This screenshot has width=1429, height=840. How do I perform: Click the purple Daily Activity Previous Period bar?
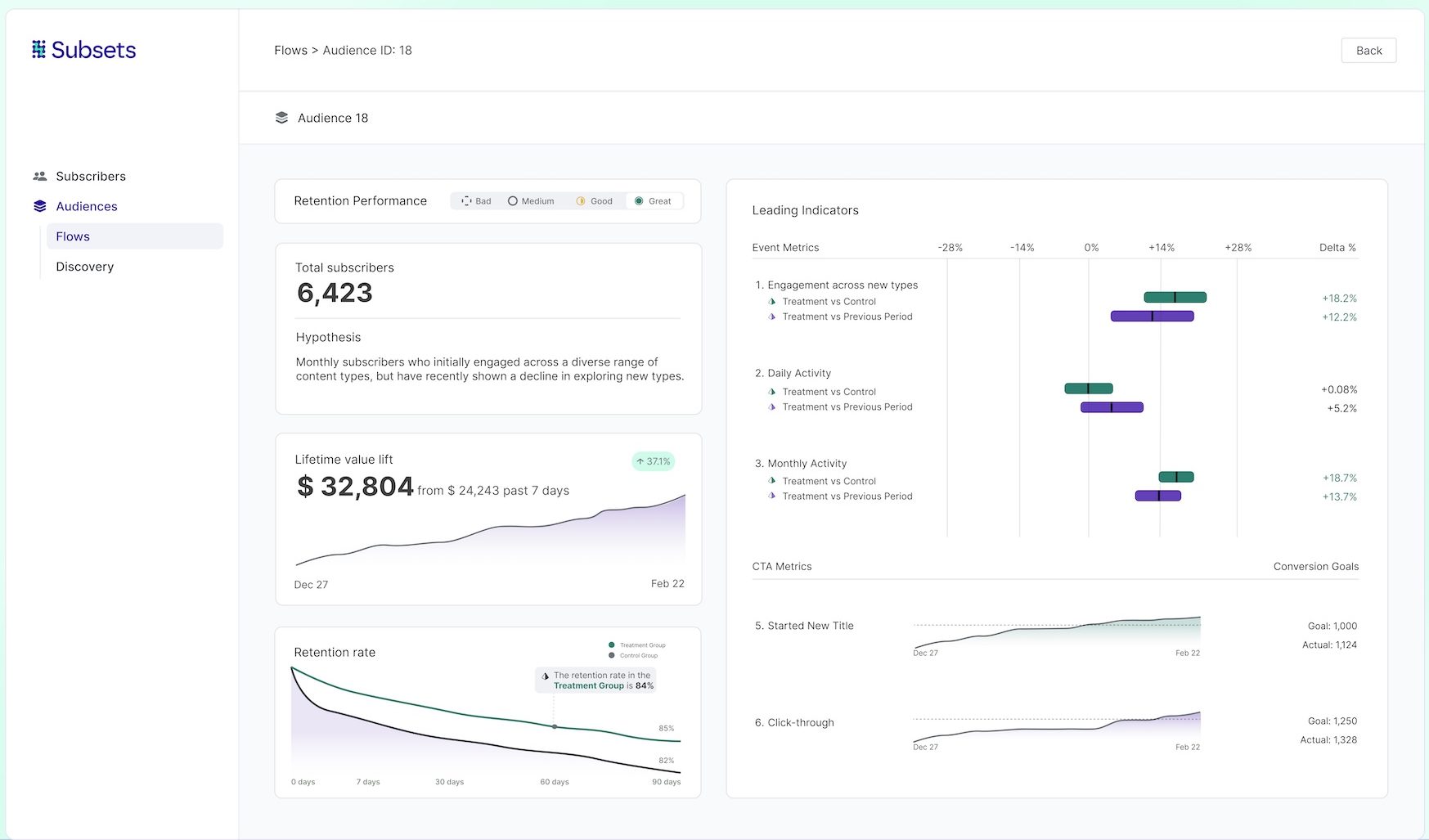[1111, 407]
